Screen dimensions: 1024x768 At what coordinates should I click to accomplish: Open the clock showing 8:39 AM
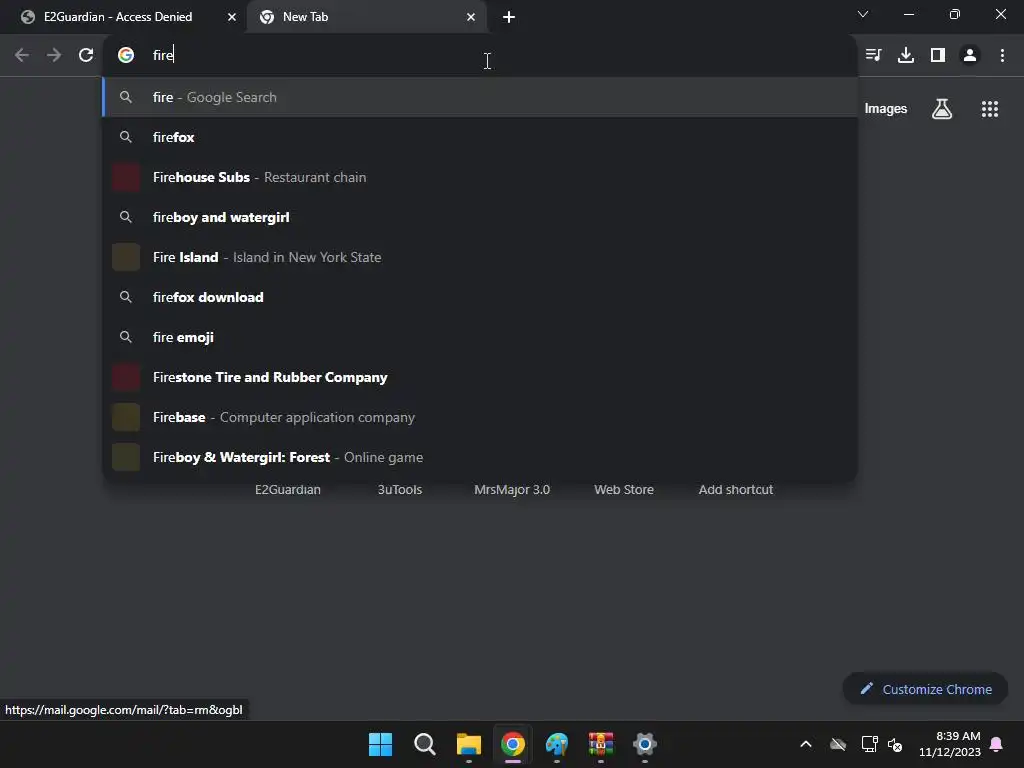coord(950,744)
